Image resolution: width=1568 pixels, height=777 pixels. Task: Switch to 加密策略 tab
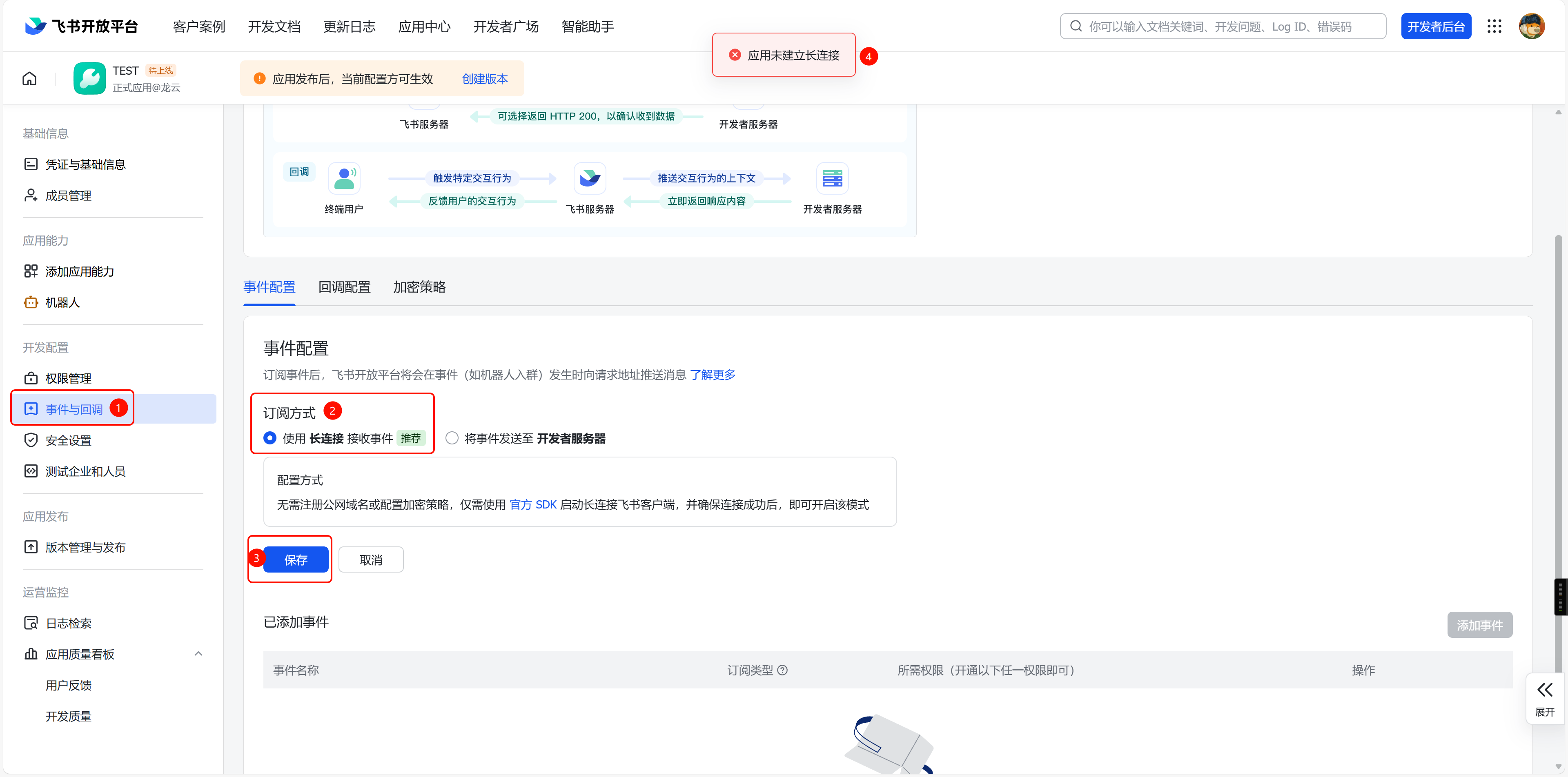419,287
